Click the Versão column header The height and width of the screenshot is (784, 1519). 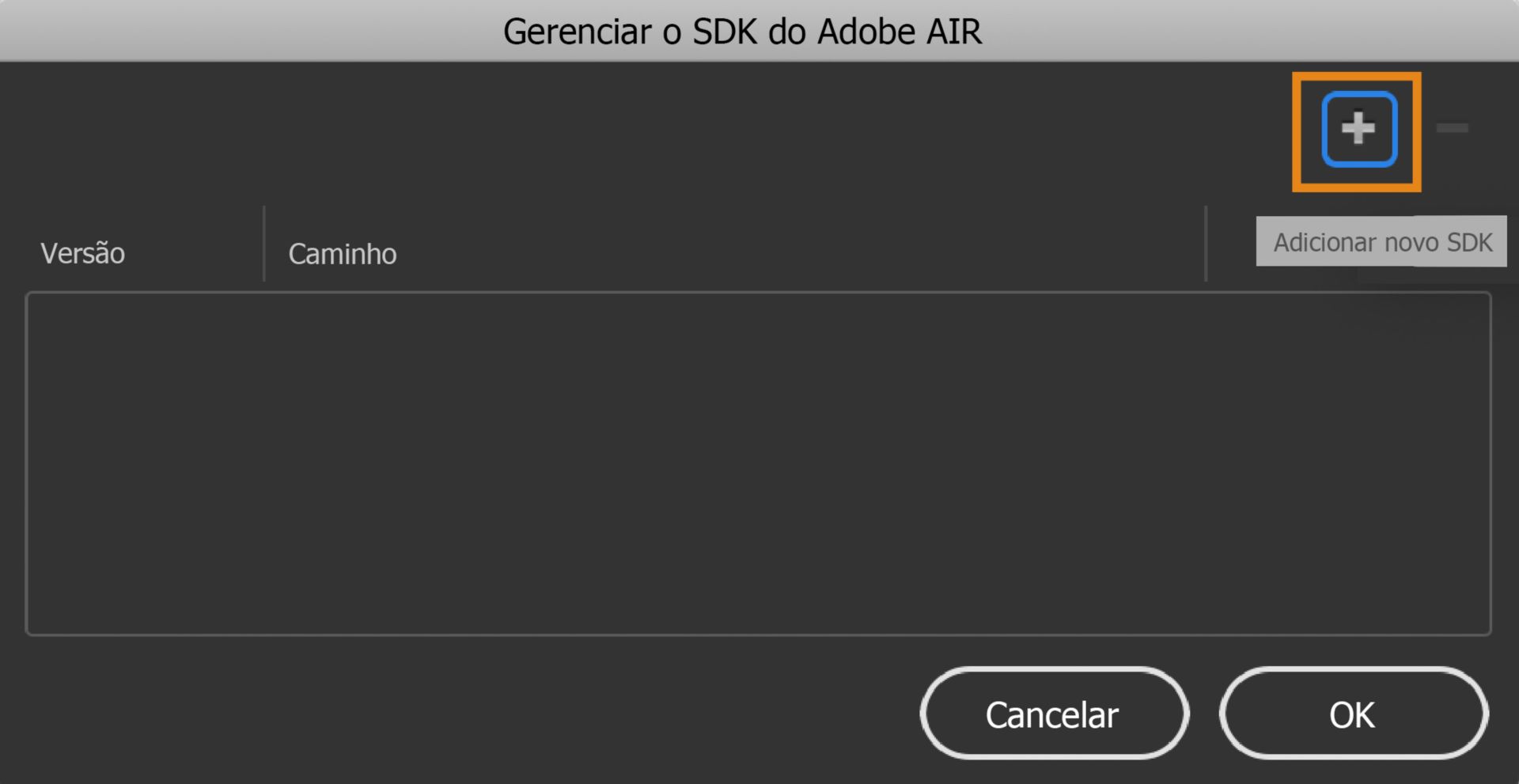pyautogui.click(x=82, y=253)
